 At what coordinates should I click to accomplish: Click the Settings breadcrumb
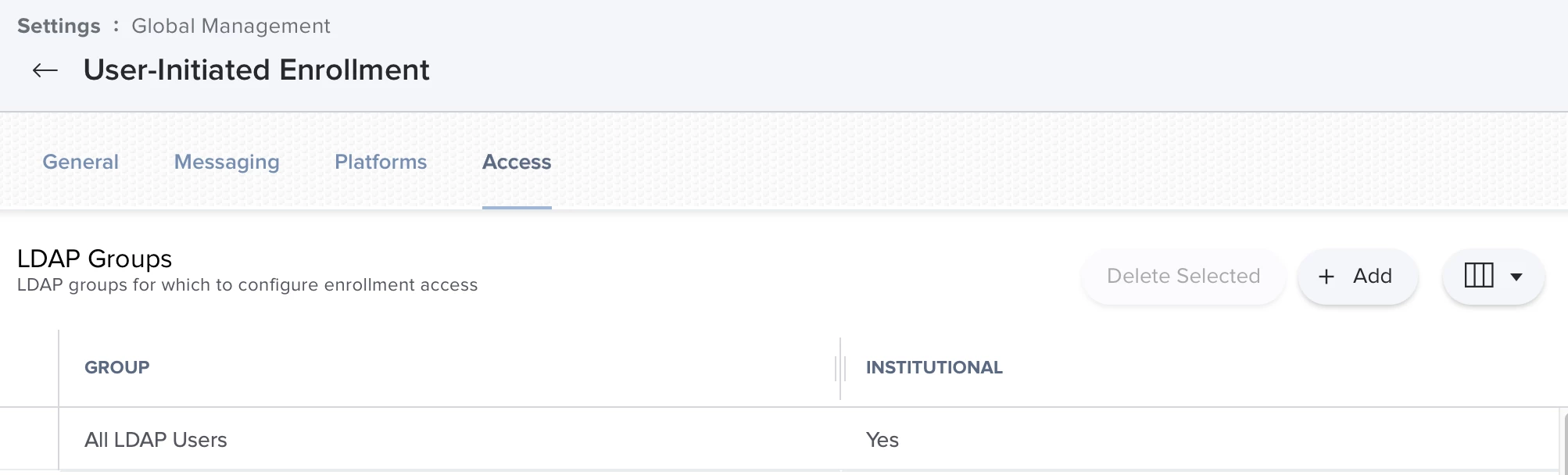59,26
